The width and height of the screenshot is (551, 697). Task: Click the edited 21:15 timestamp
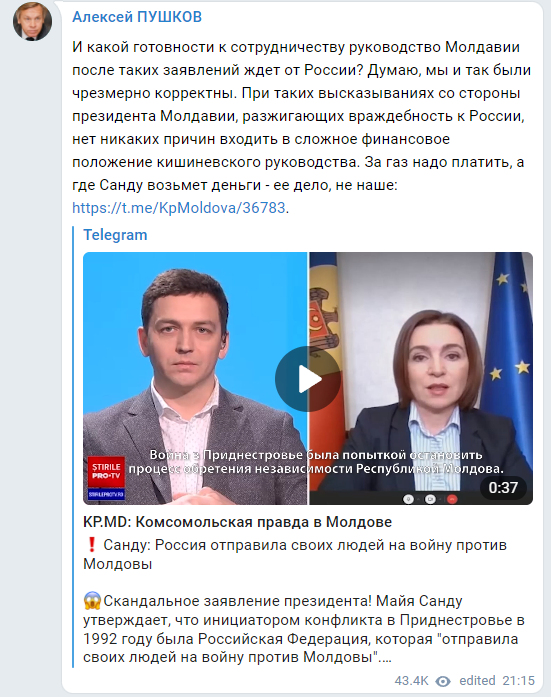(x=497, y=681)
